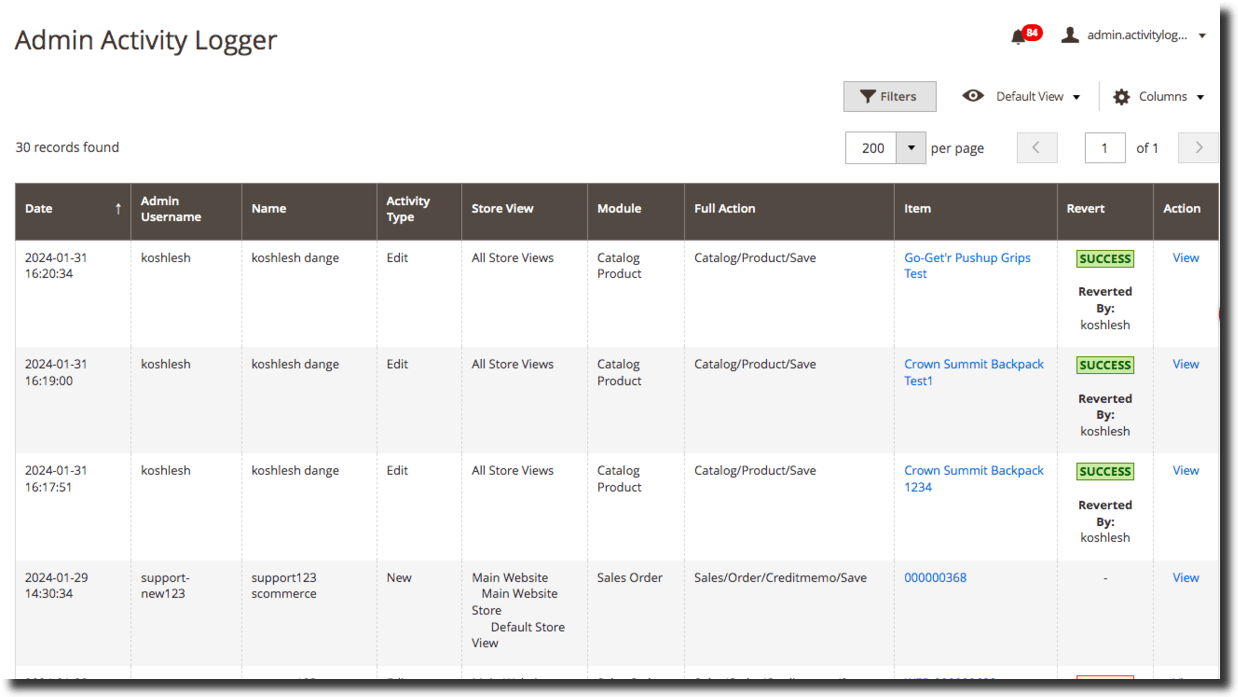Image resolution: width=1238 pixels, height=697 pixels.
Task: Click the Date column sort arrow
Action: (x=118, y=209)
